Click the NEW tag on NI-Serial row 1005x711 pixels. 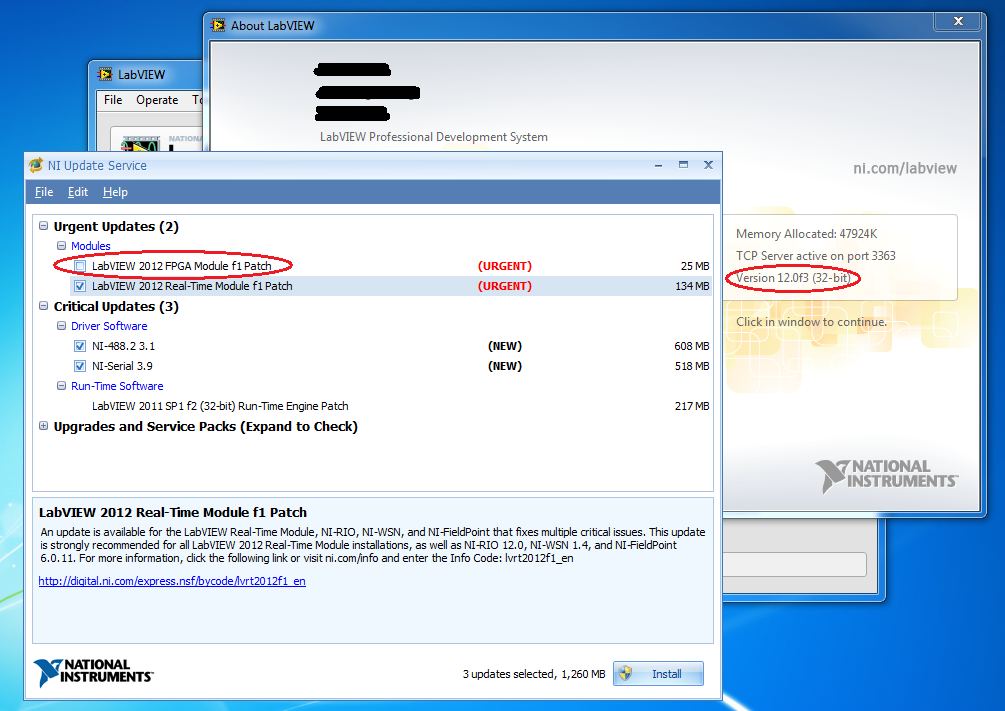point(504,366)
